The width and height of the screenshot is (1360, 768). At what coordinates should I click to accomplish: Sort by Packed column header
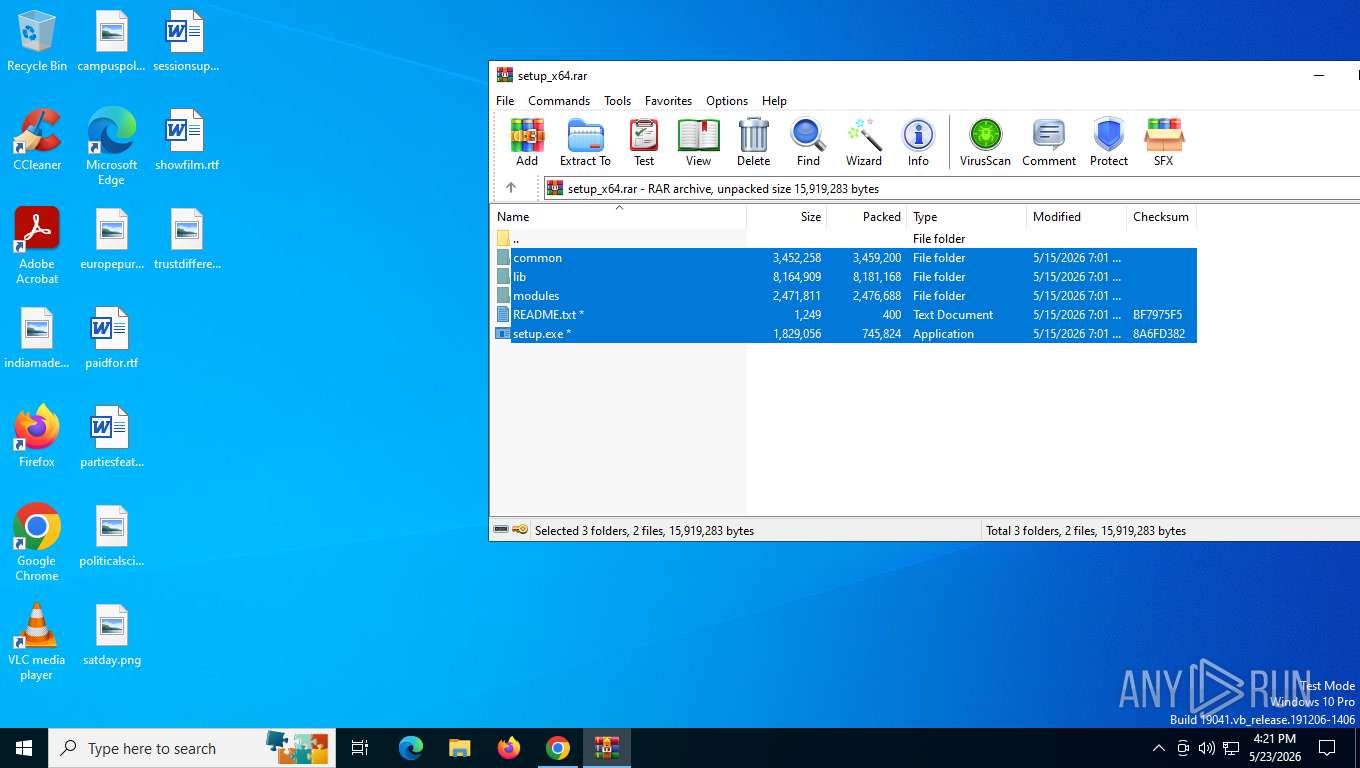[x=867, y=217]
